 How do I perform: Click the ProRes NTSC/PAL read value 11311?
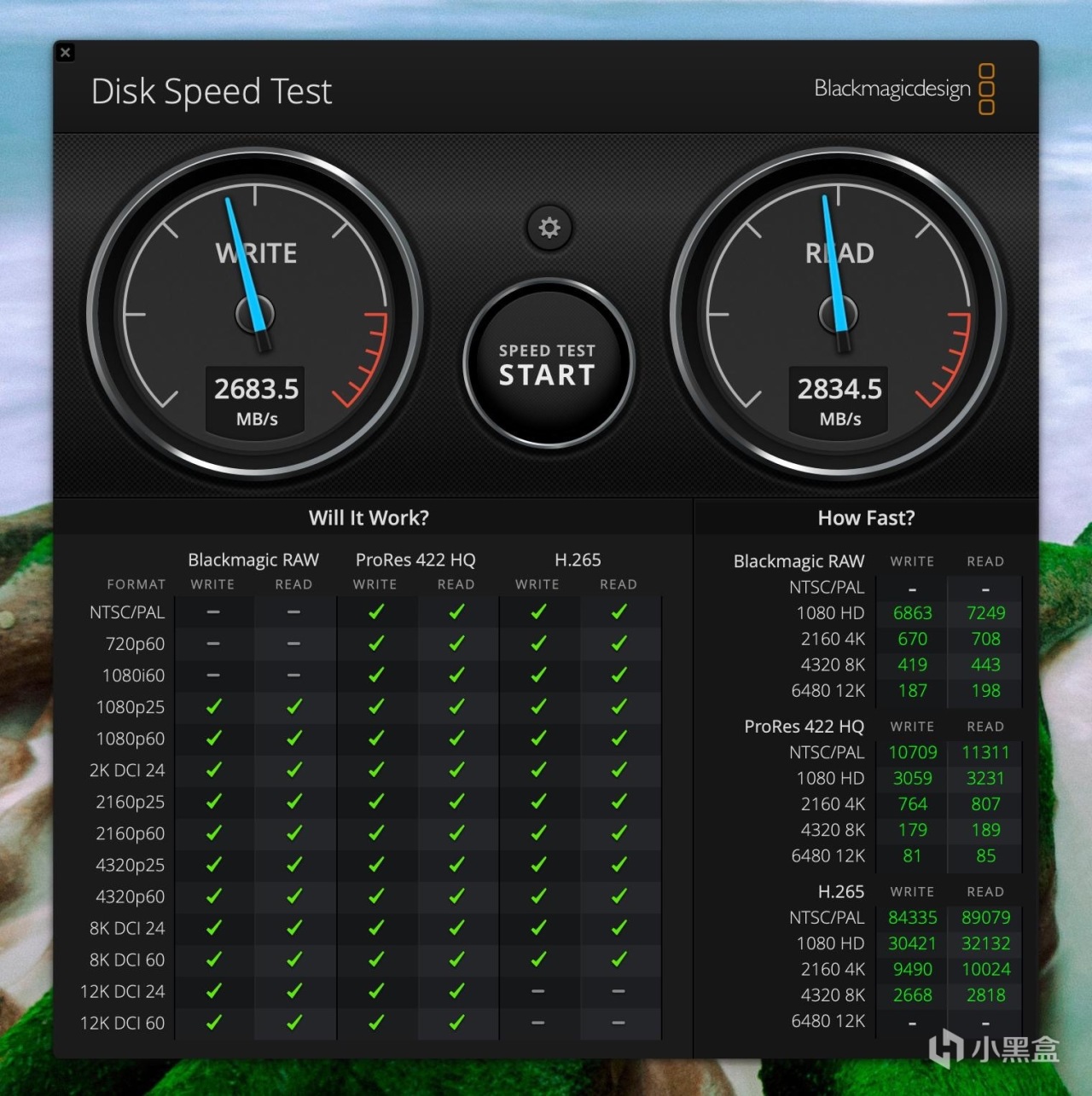985,752
